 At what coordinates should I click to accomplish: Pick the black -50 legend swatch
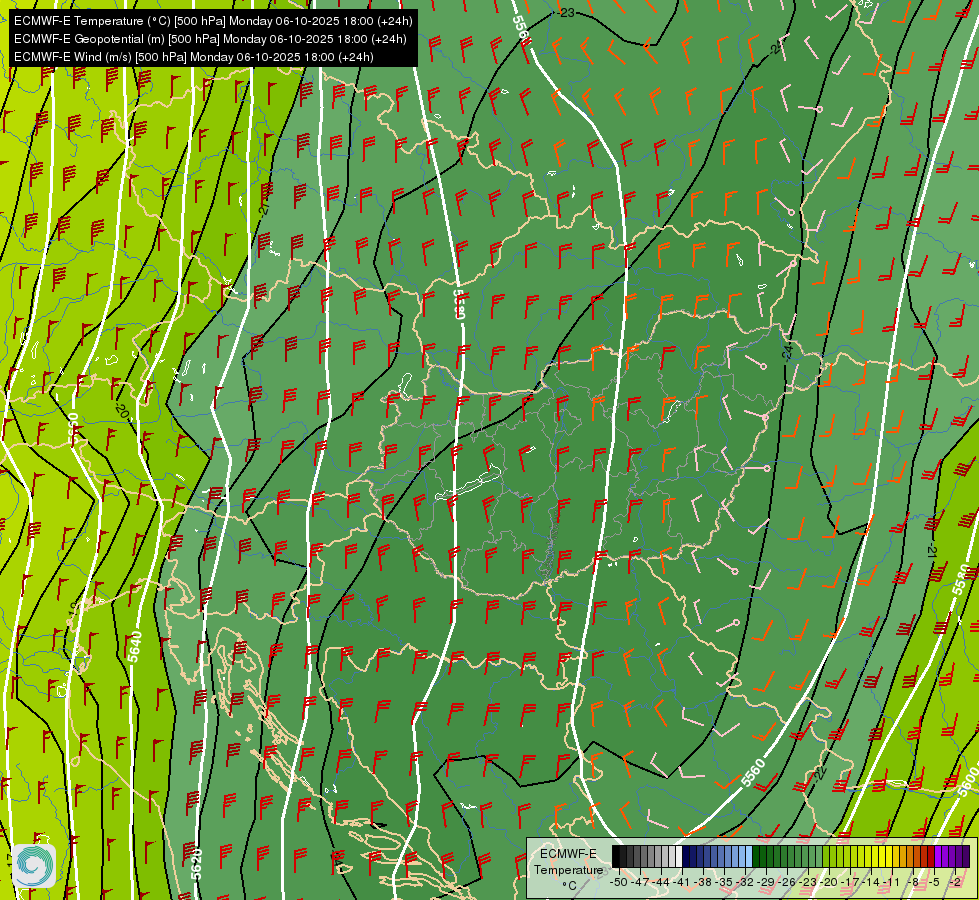616,856
